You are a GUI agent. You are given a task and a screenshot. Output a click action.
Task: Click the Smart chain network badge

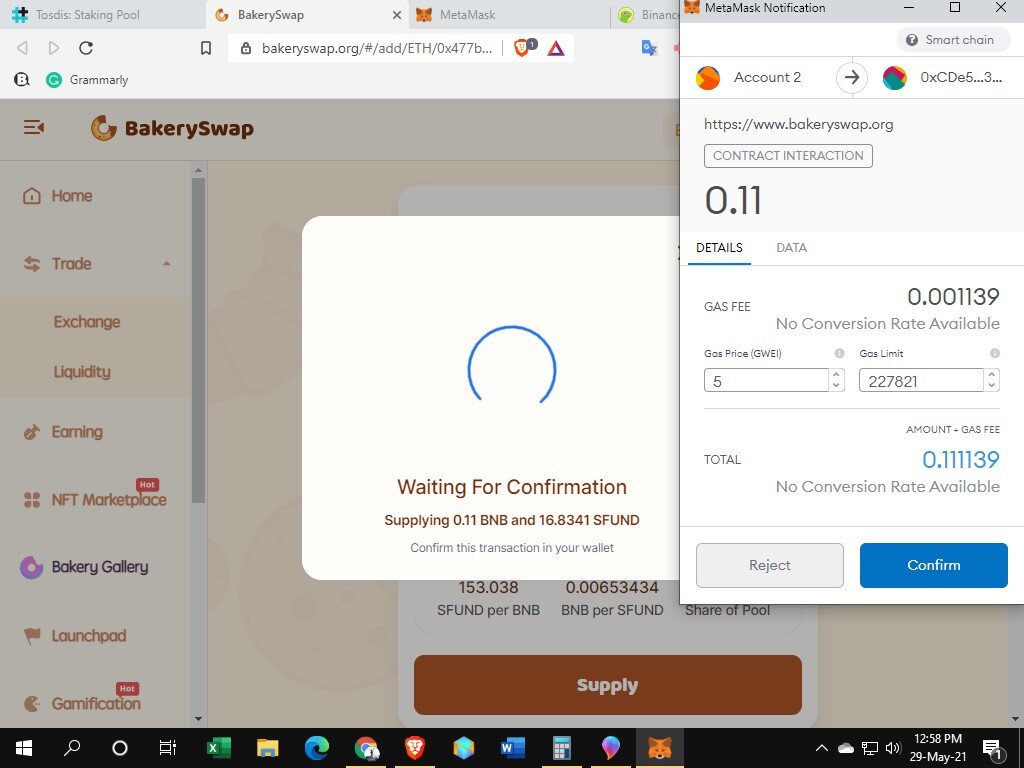953,40
